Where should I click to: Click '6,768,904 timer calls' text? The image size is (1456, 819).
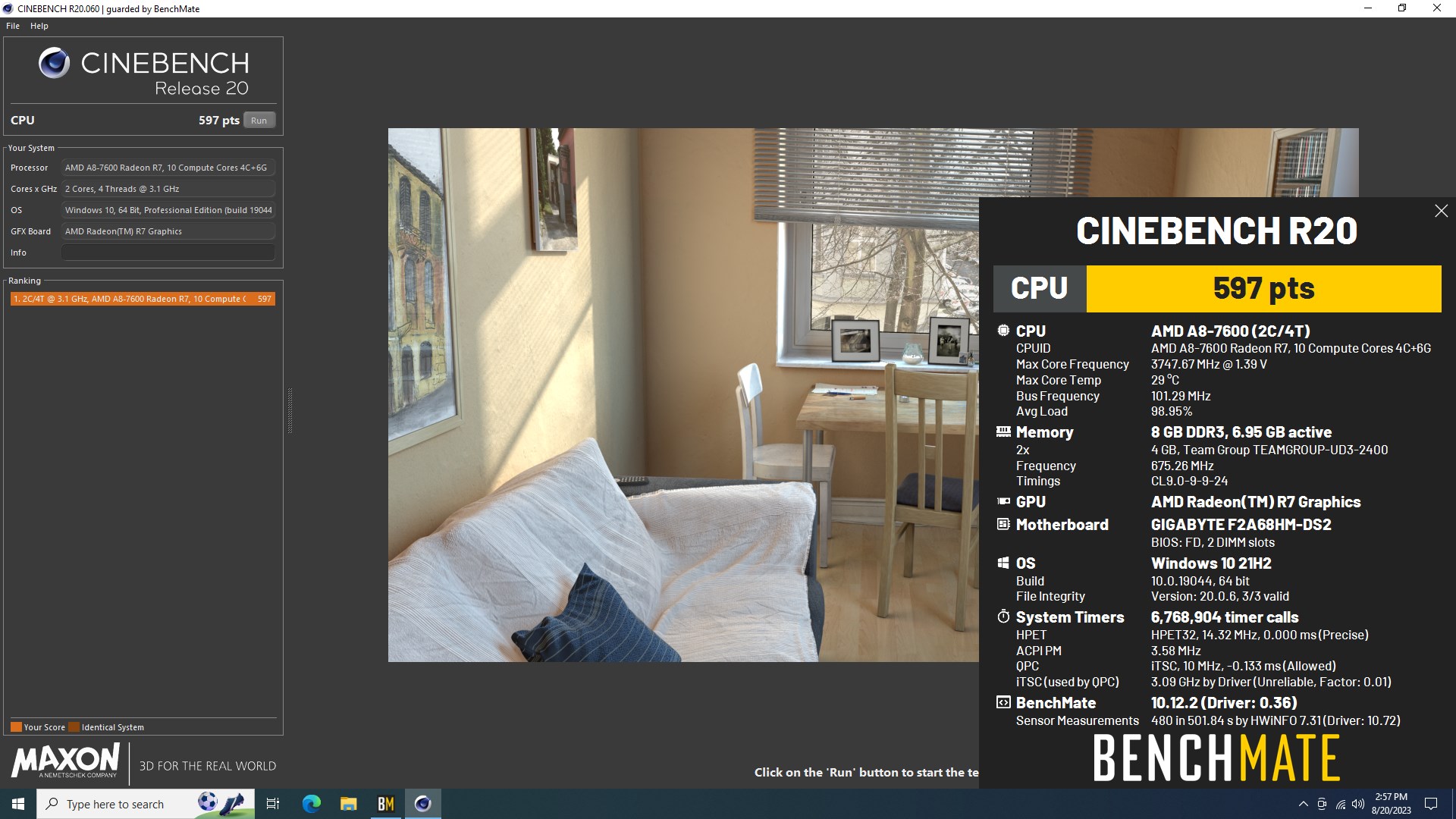(x=1224, y=617)
